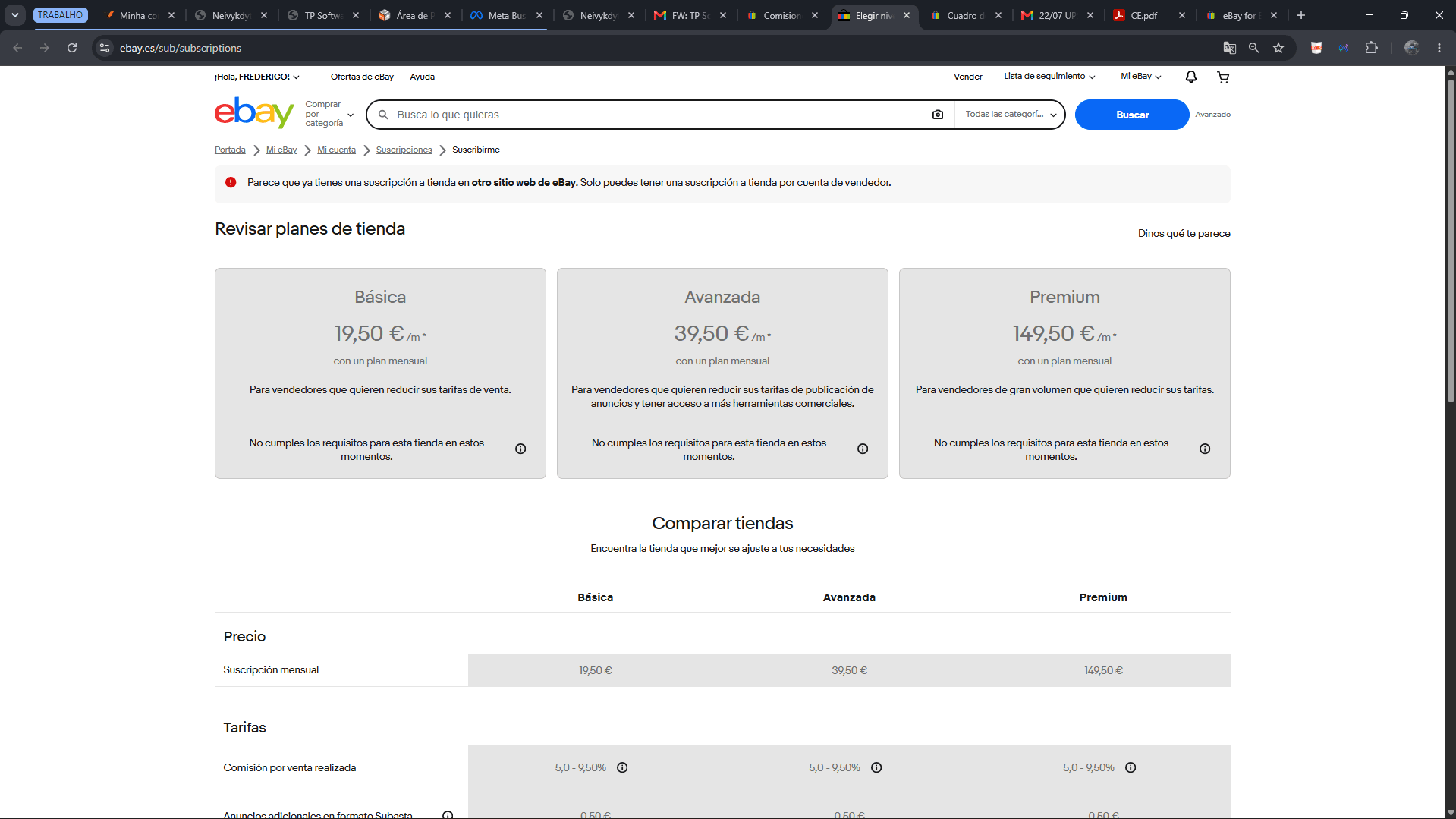Click the camera image search icon

(x=938, y=115)
